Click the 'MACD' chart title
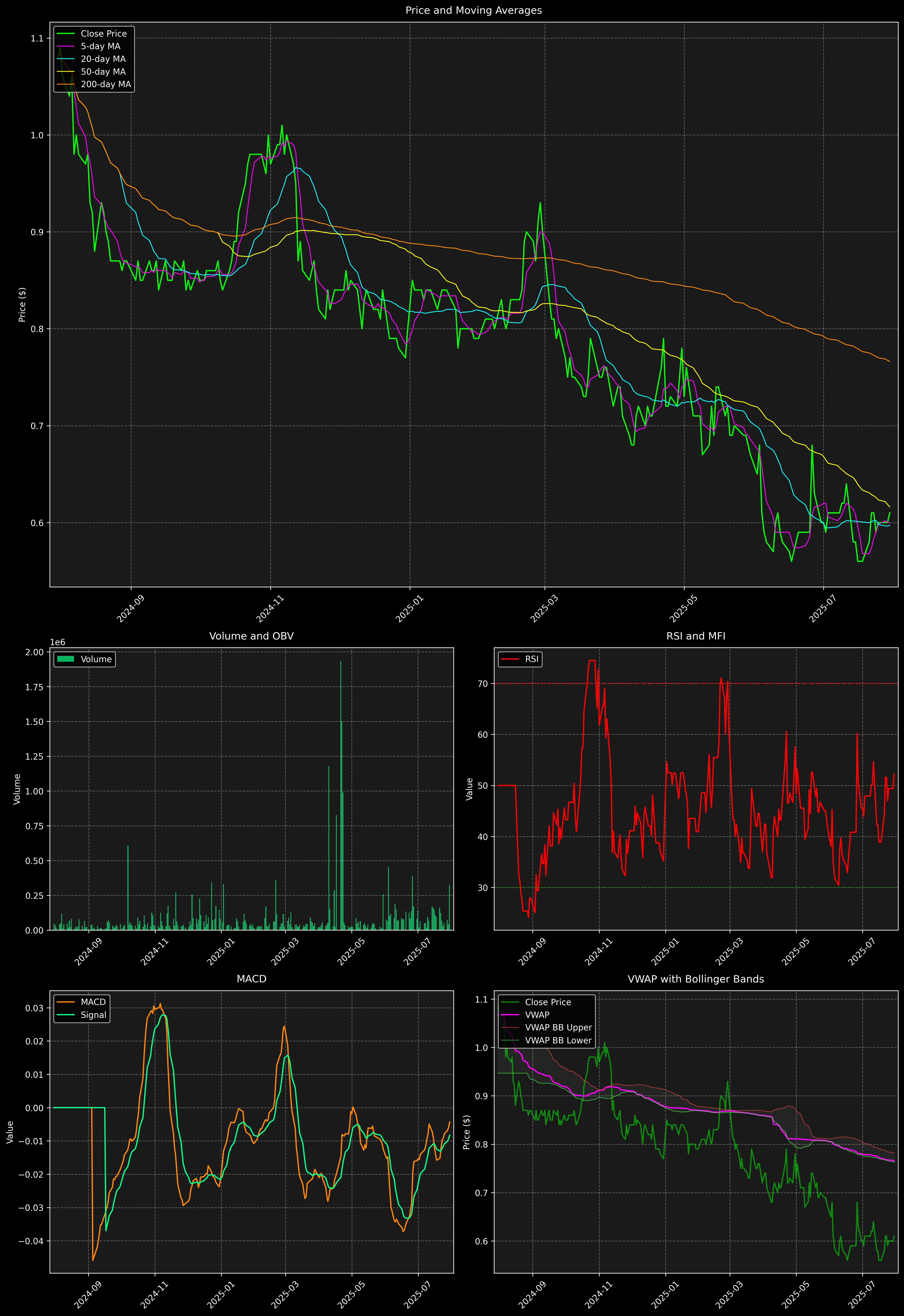 tap(252, 979)
